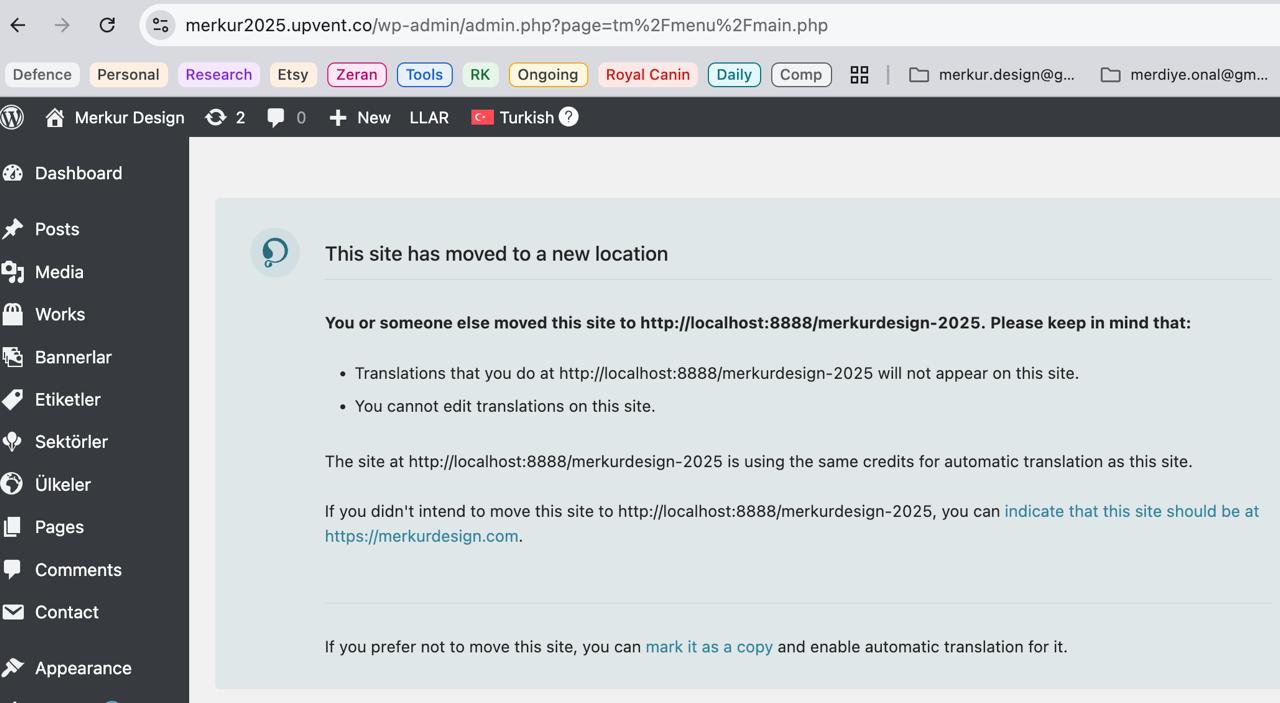Click the Turkish flag icon

(482, 117)
